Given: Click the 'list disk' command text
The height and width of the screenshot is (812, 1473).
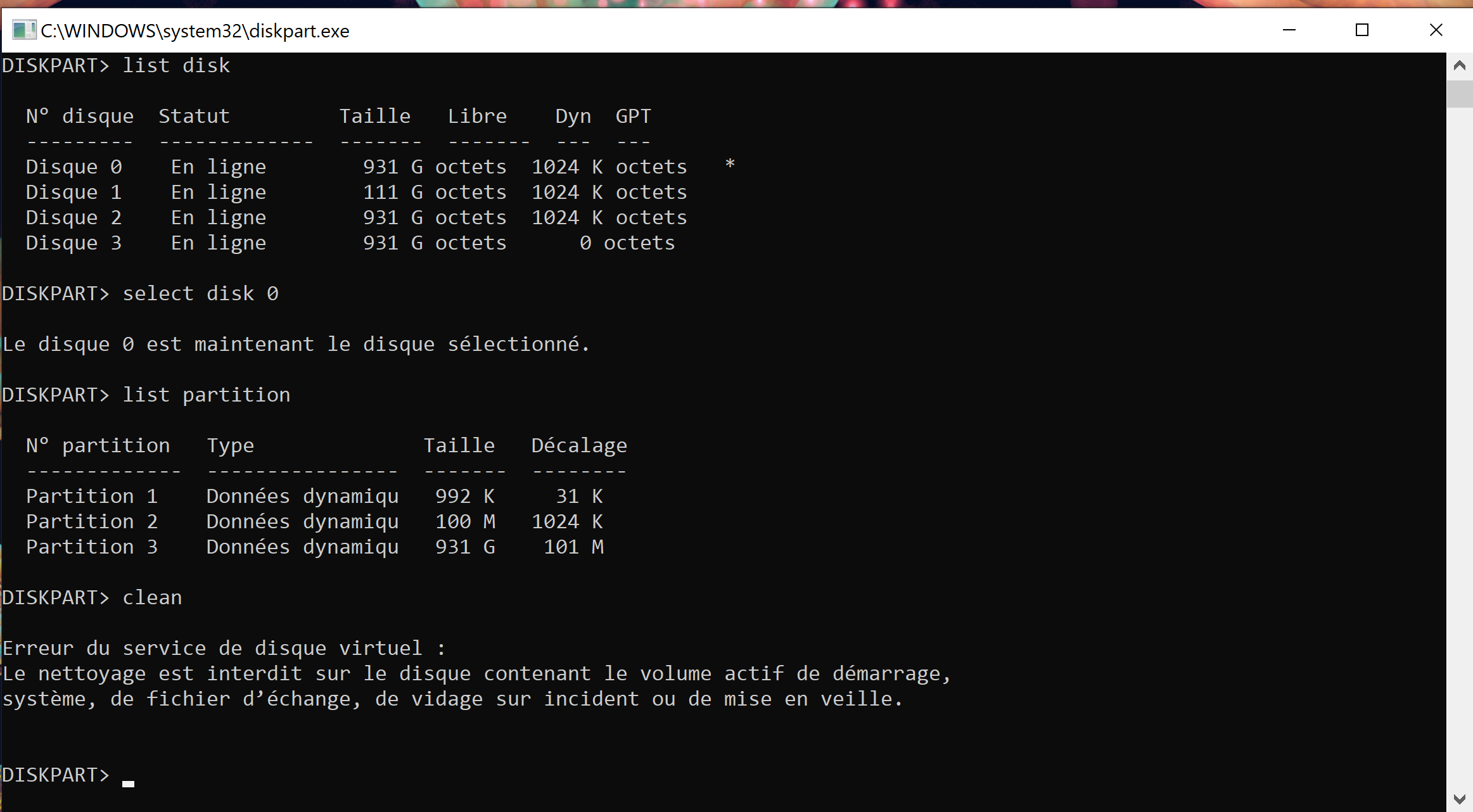Looking at the screenshot, I should 176,66.
